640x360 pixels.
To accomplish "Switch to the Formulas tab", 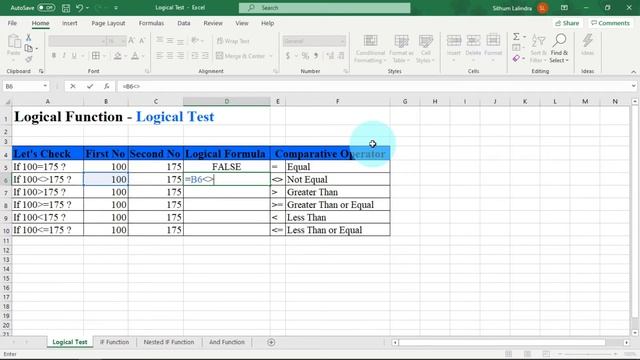I will (x=151, y=23).
